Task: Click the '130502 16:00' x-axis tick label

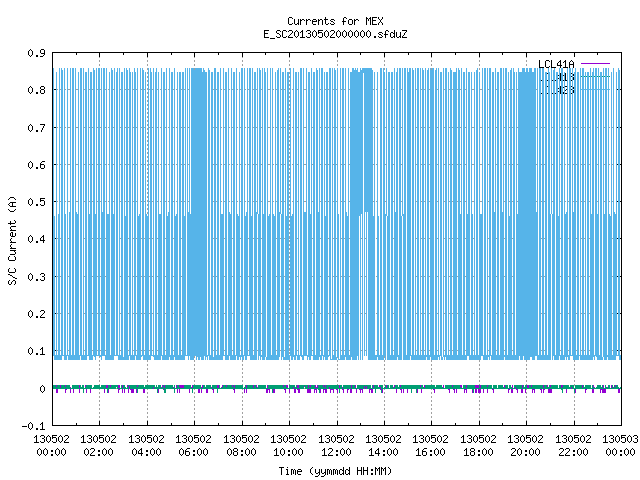Action: coord(430,446)
